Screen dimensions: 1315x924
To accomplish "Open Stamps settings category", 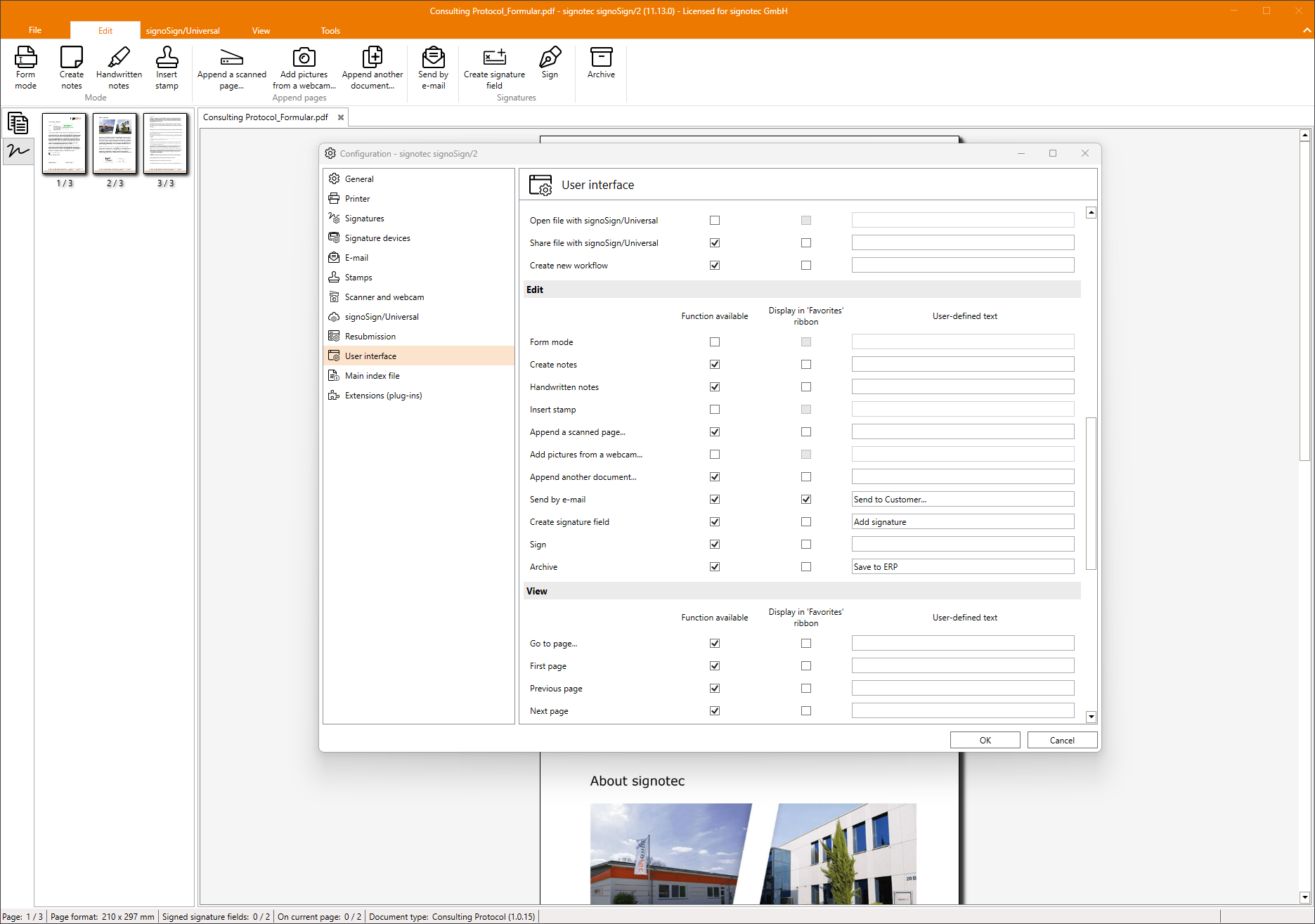I will click(x=419, y=278).
